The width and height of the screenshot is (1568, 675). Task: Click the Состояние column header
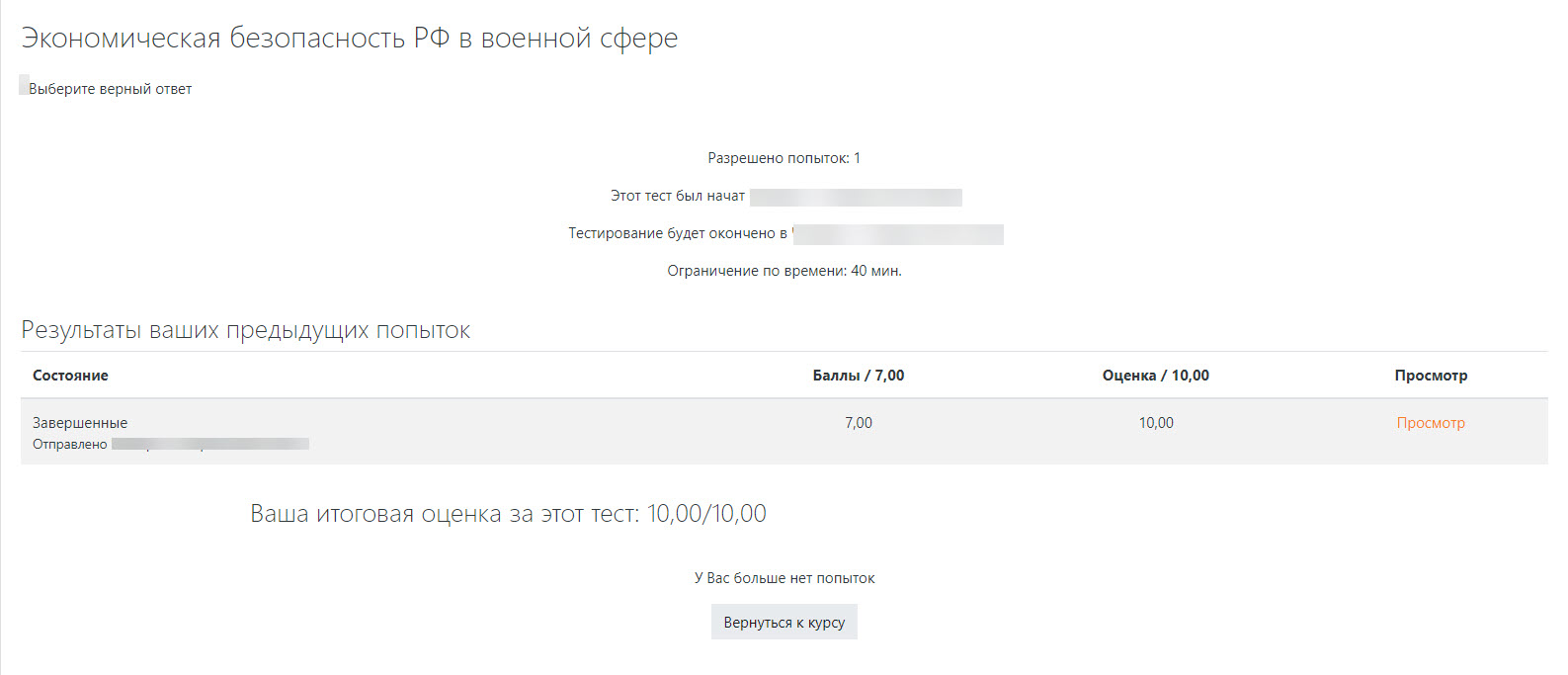coord(70,376)
